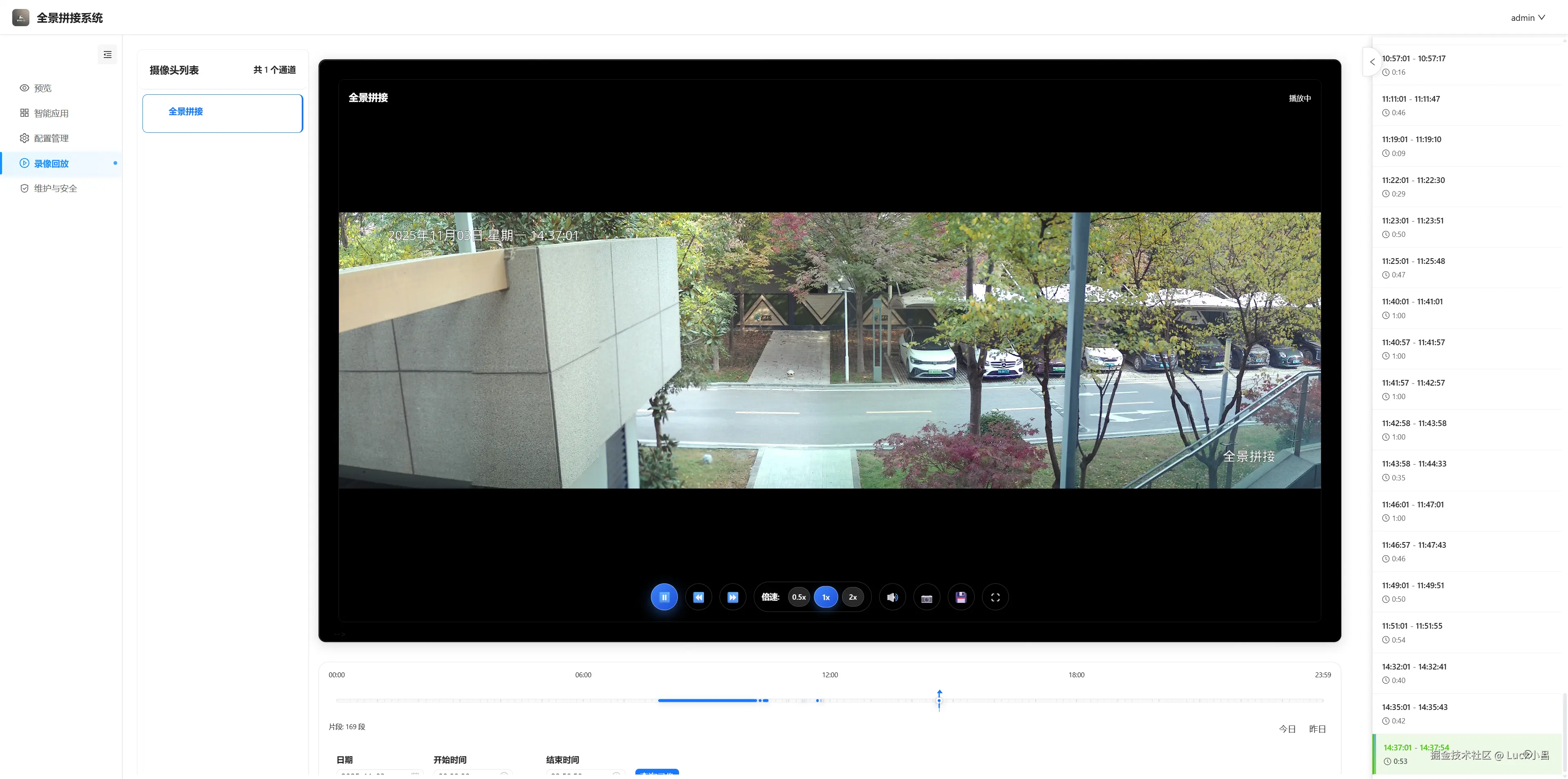
Task: Set playback speed to 0.5x
Action: point(799,597)
